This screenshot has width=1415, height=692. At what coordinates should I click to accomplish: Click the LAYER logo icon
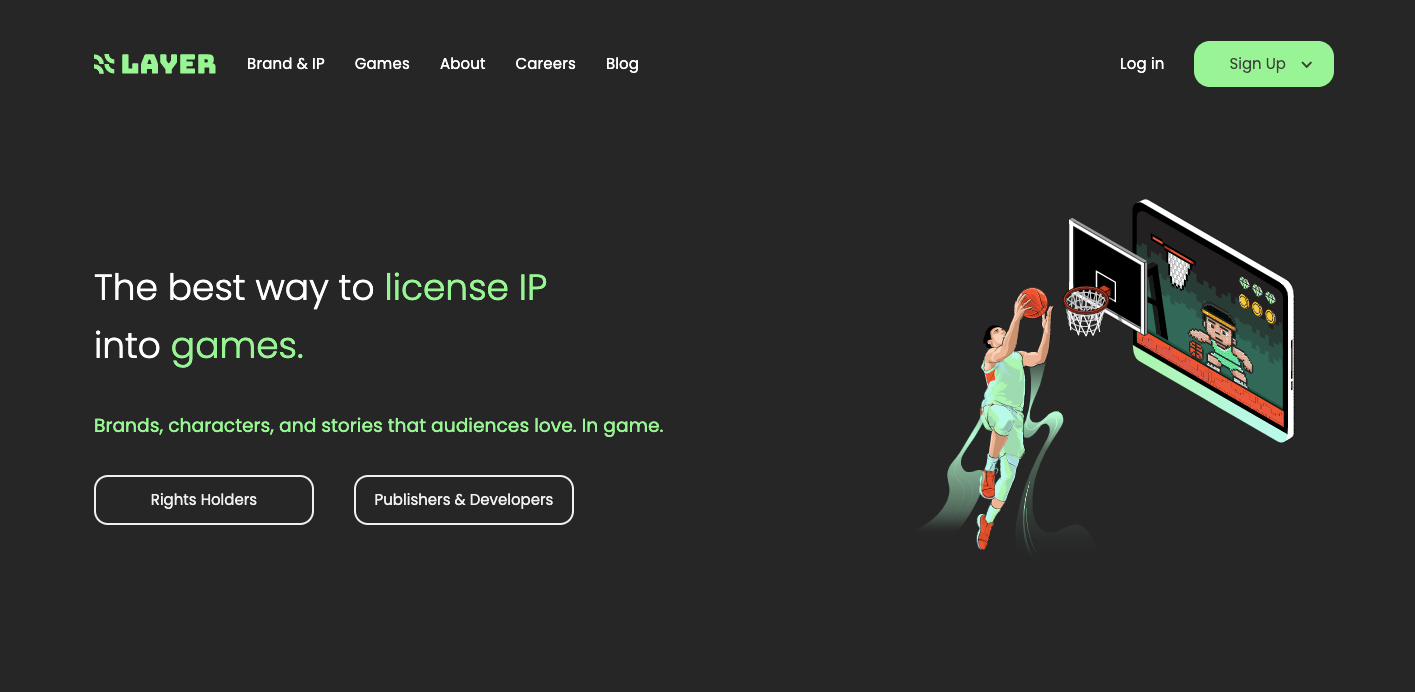(102, 63)
